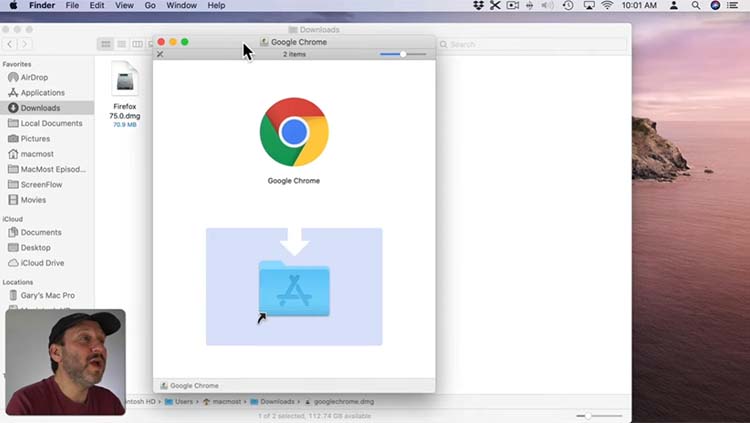This screenshot has width=750, height=423.
Task: Open the Finder menu
Action: 42,5
